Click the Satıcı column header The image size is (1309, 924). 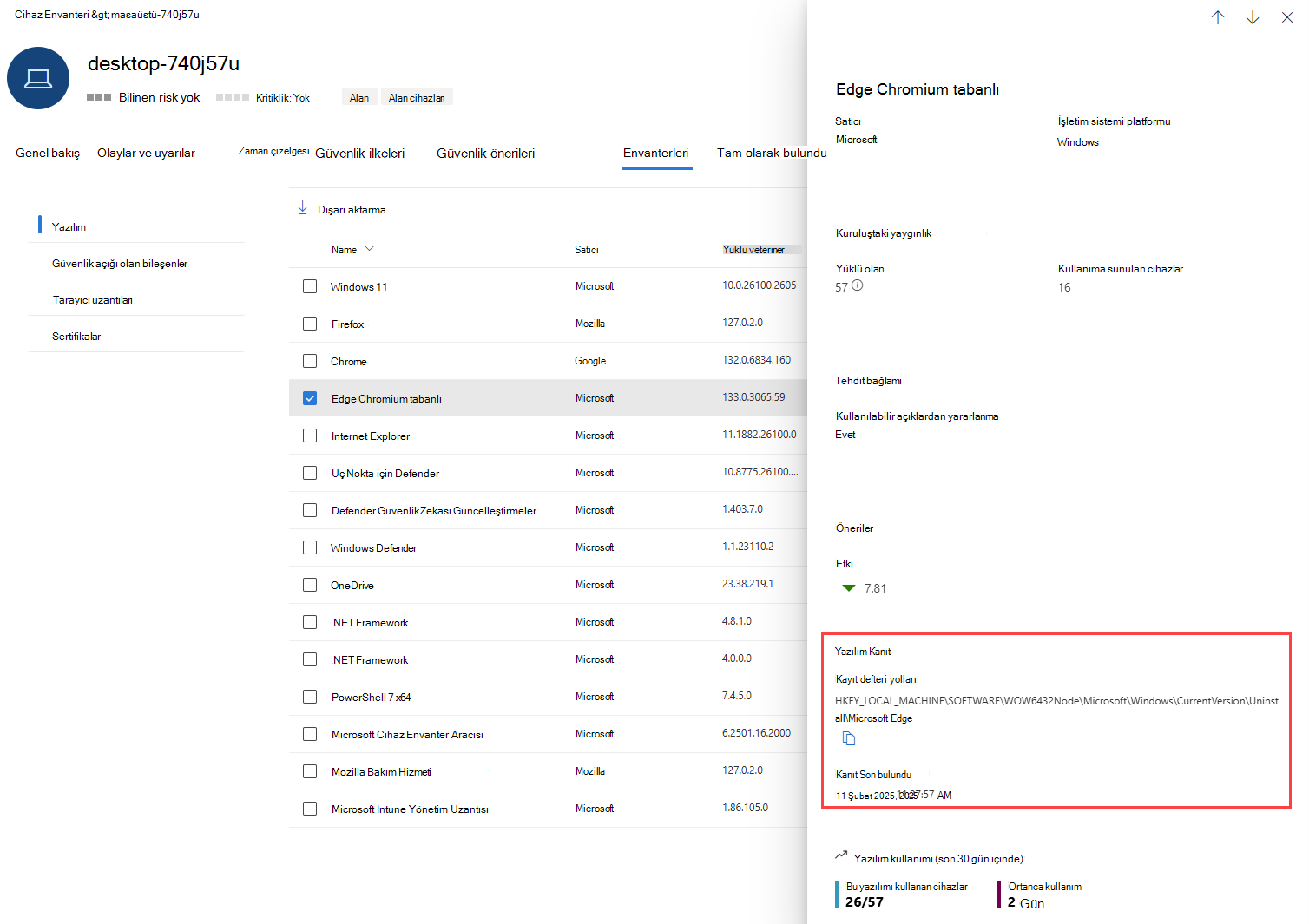(x=587, y=250)
